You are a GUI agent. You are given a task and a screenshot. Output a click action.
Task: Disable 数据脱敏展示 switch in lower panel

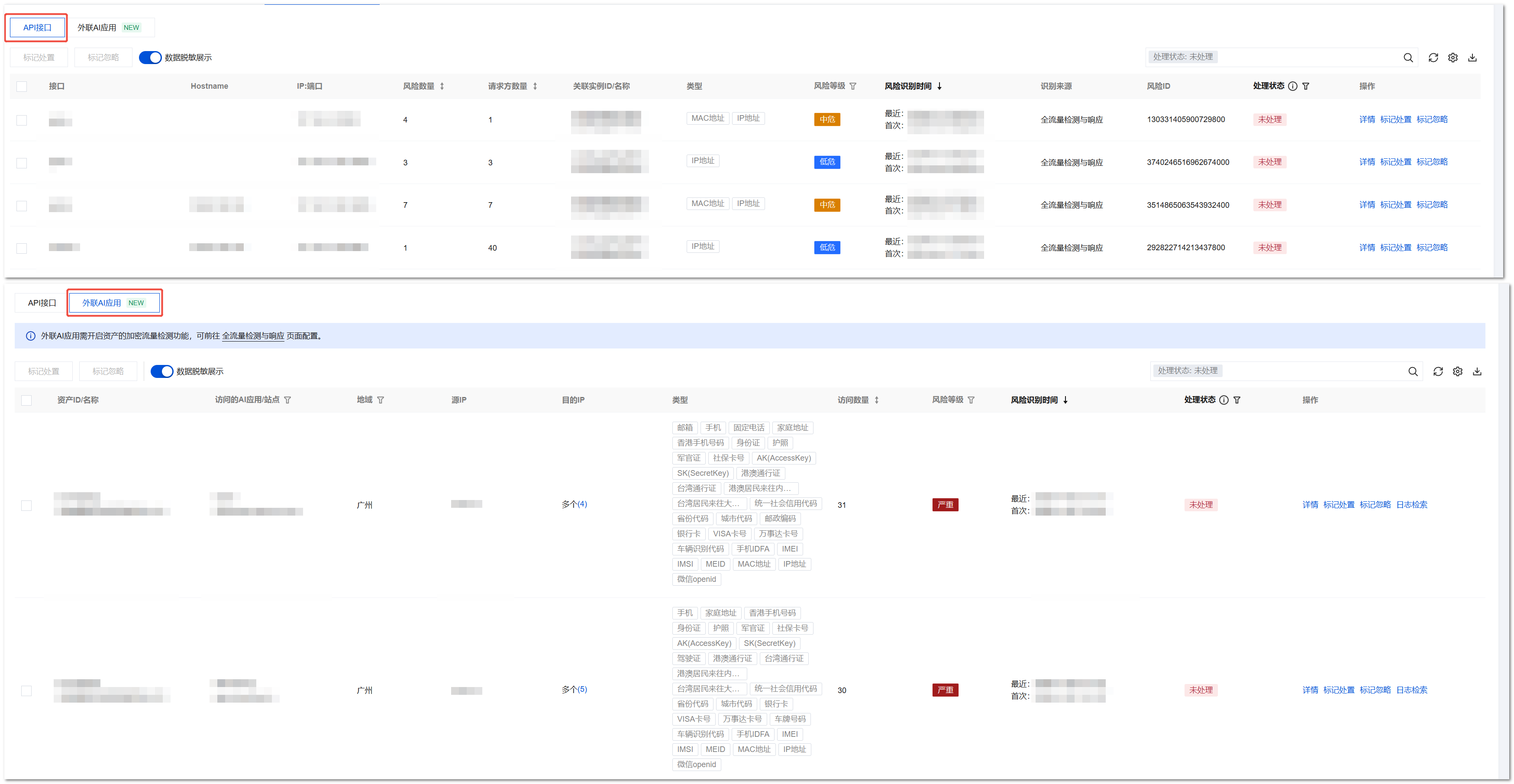tap(161, 371)
